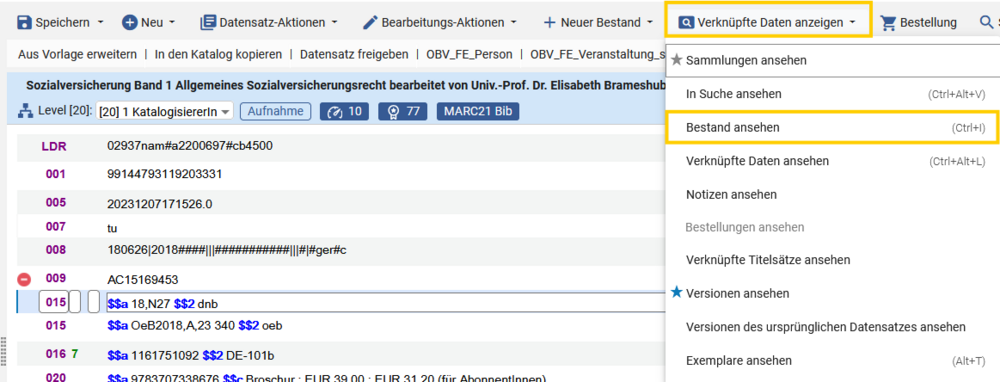Viewport: 1000px width, 382px height.
Task: Click the Speichern floppy disk icon
Action: [24, 23]
